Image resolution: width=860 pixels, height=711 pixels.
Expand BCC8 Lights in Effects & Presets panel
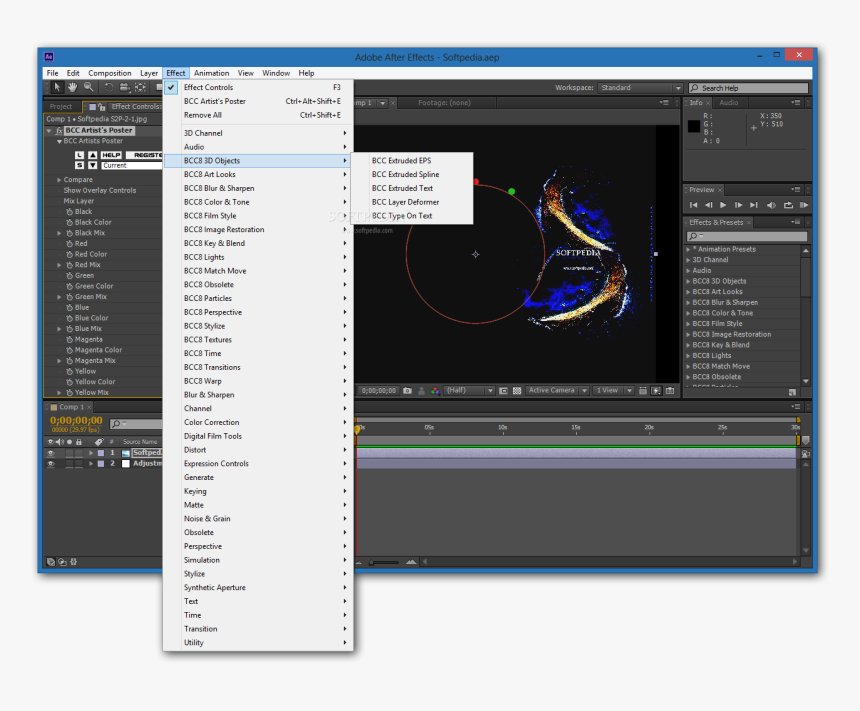pyautogui.click(x=688, y=356)
